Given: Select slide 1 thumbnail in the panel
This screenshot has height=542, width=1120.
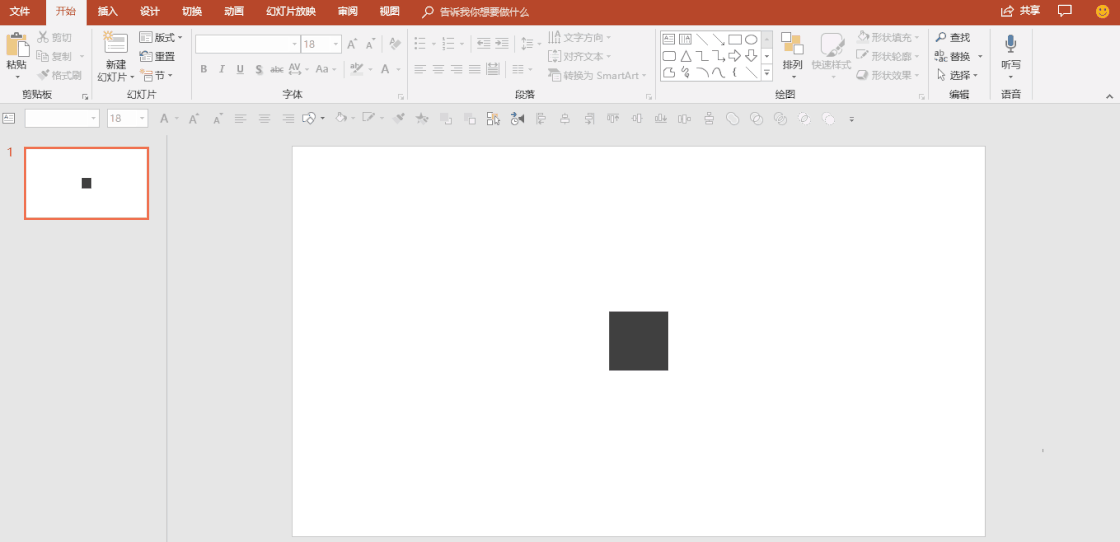Looking at the screenshot, I should point(86,183).
